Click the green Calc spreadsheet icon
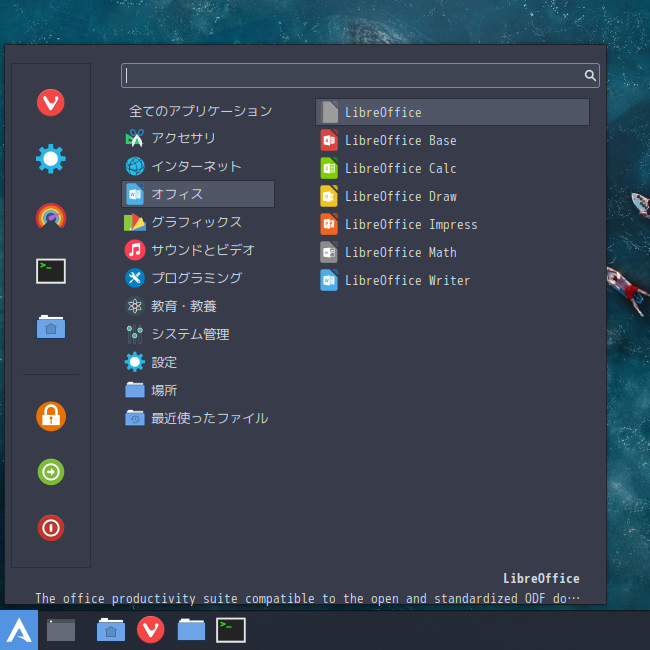The height and width of the screenshot is (650, 650). (x=329, y=168)
